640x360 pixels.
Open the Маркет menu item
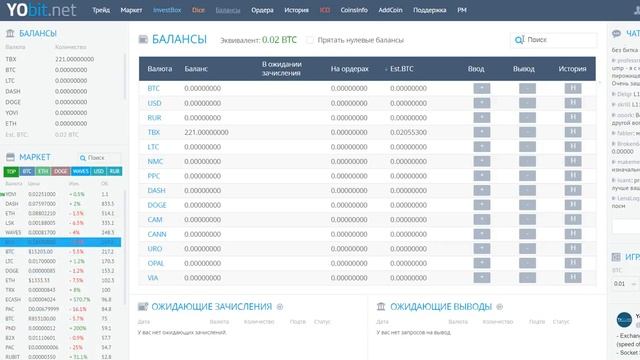click(x=131, y=10)
